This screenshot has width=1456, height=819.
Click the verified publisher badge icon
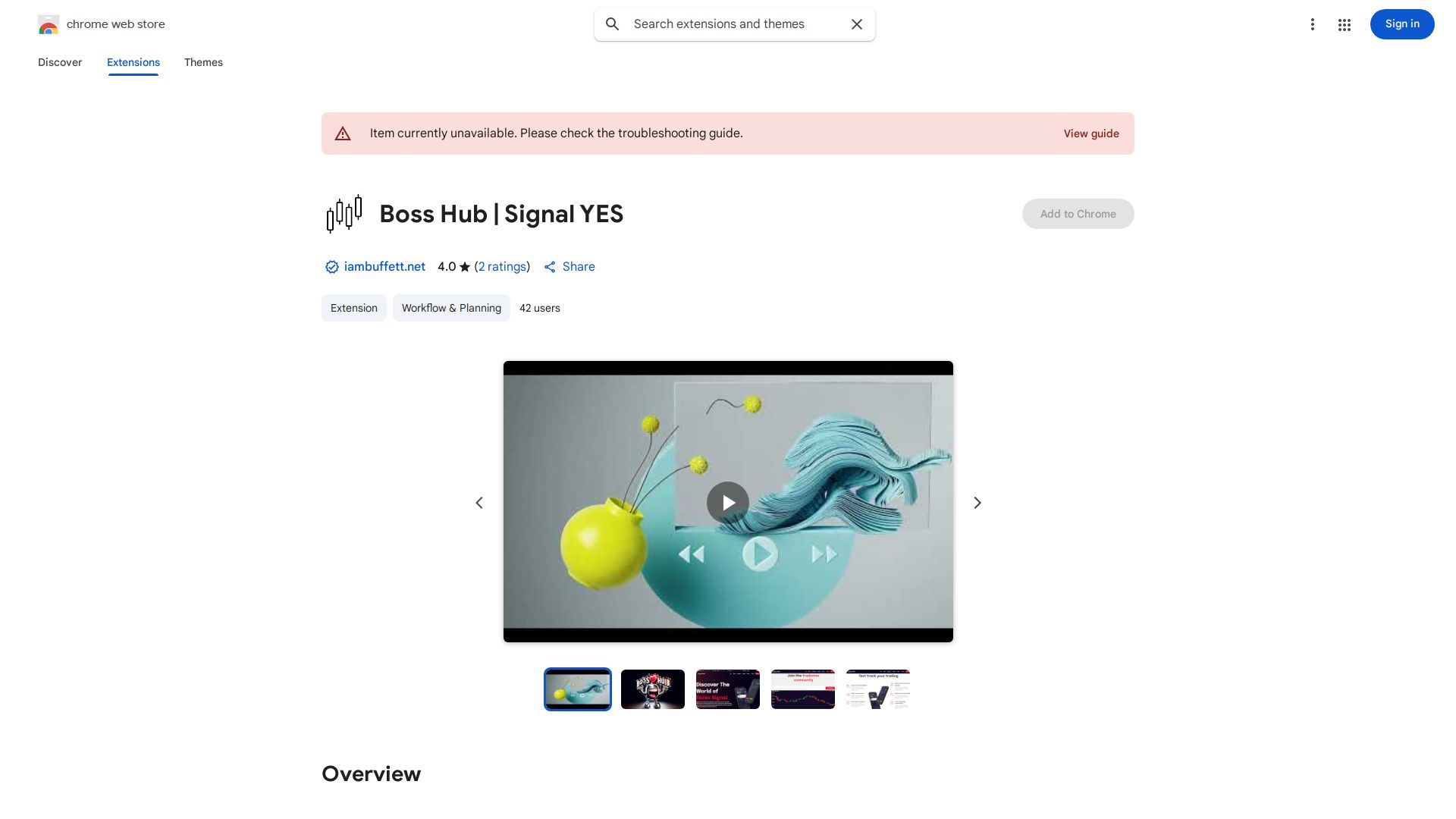331,267
